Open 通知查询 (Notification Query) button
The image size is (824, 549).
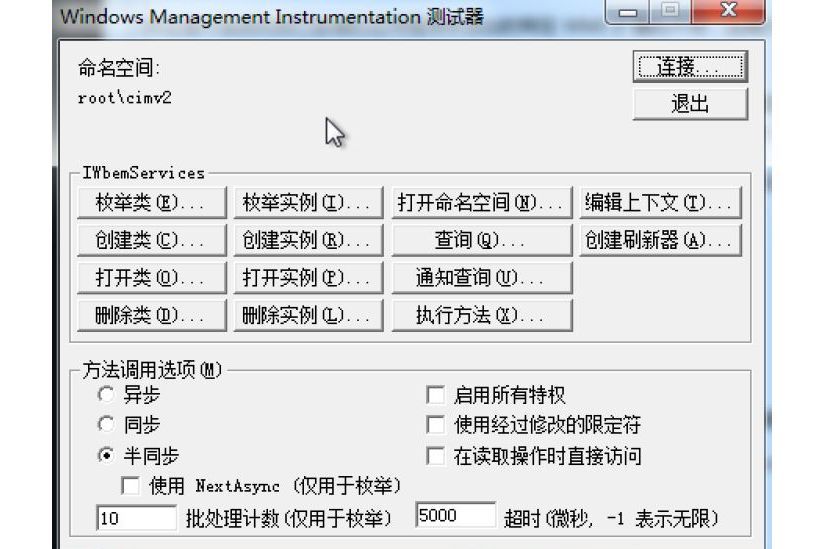point(482,278)
